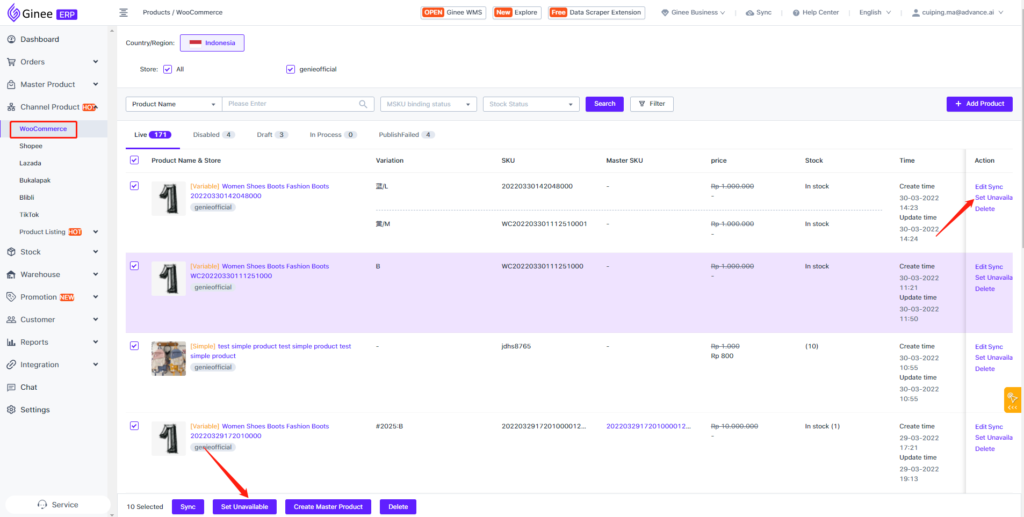Screen dimensions: 1024x517
Task: Open TikTok under Channel Product
Action: 29,214
